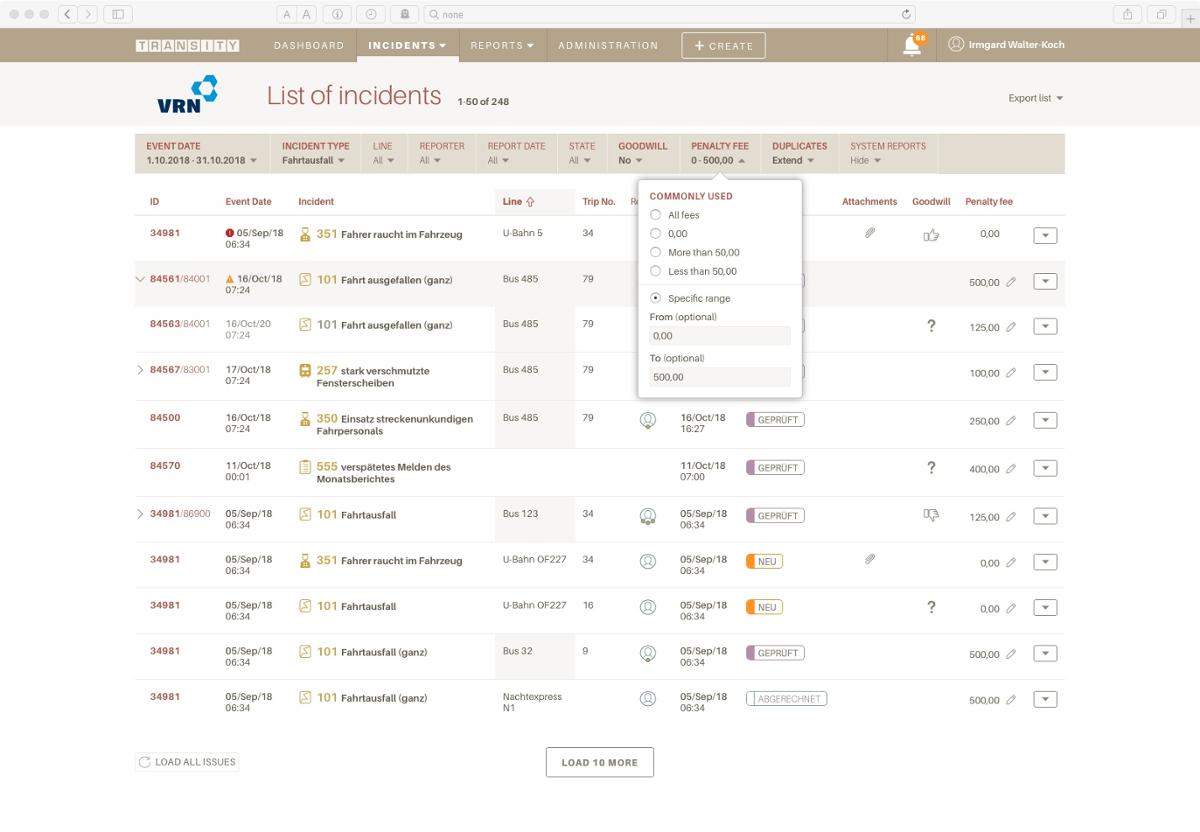This screenshot has width=1200, height=832.
Task: Click the reporter icon in the Bus 123 row
Action: tap(647, 516)
